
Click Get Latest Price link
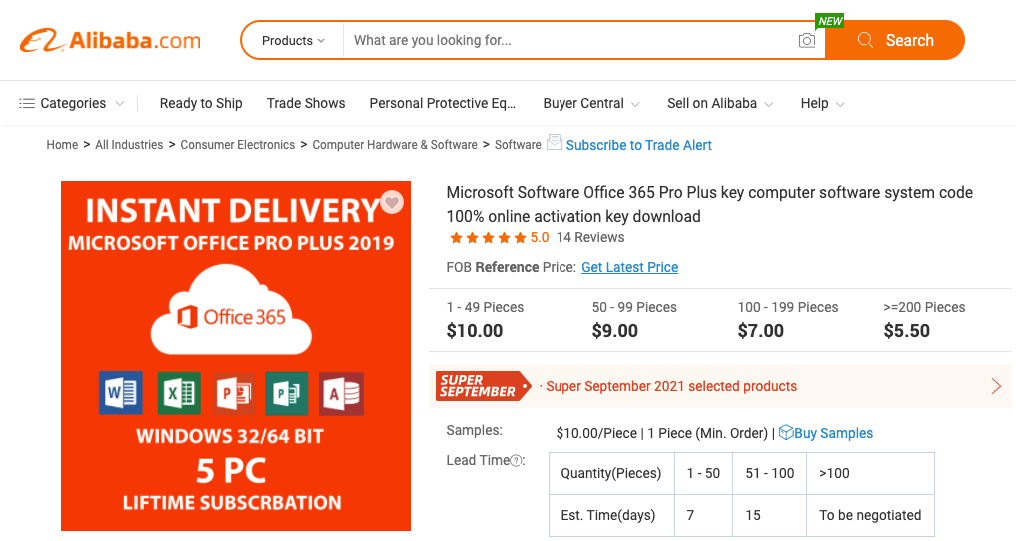pos(629,267)
